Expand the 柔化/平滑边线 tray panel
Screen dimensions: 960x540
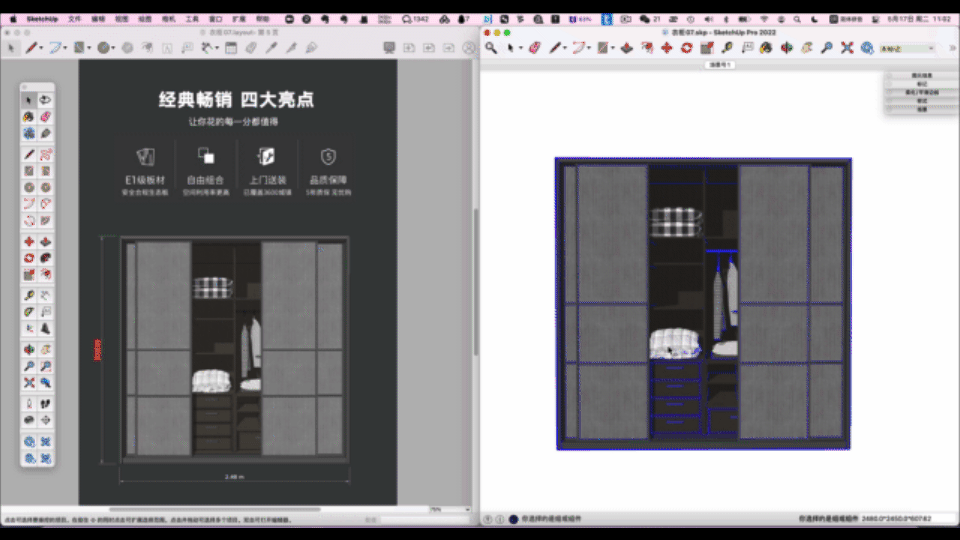(x=921, y=92)
